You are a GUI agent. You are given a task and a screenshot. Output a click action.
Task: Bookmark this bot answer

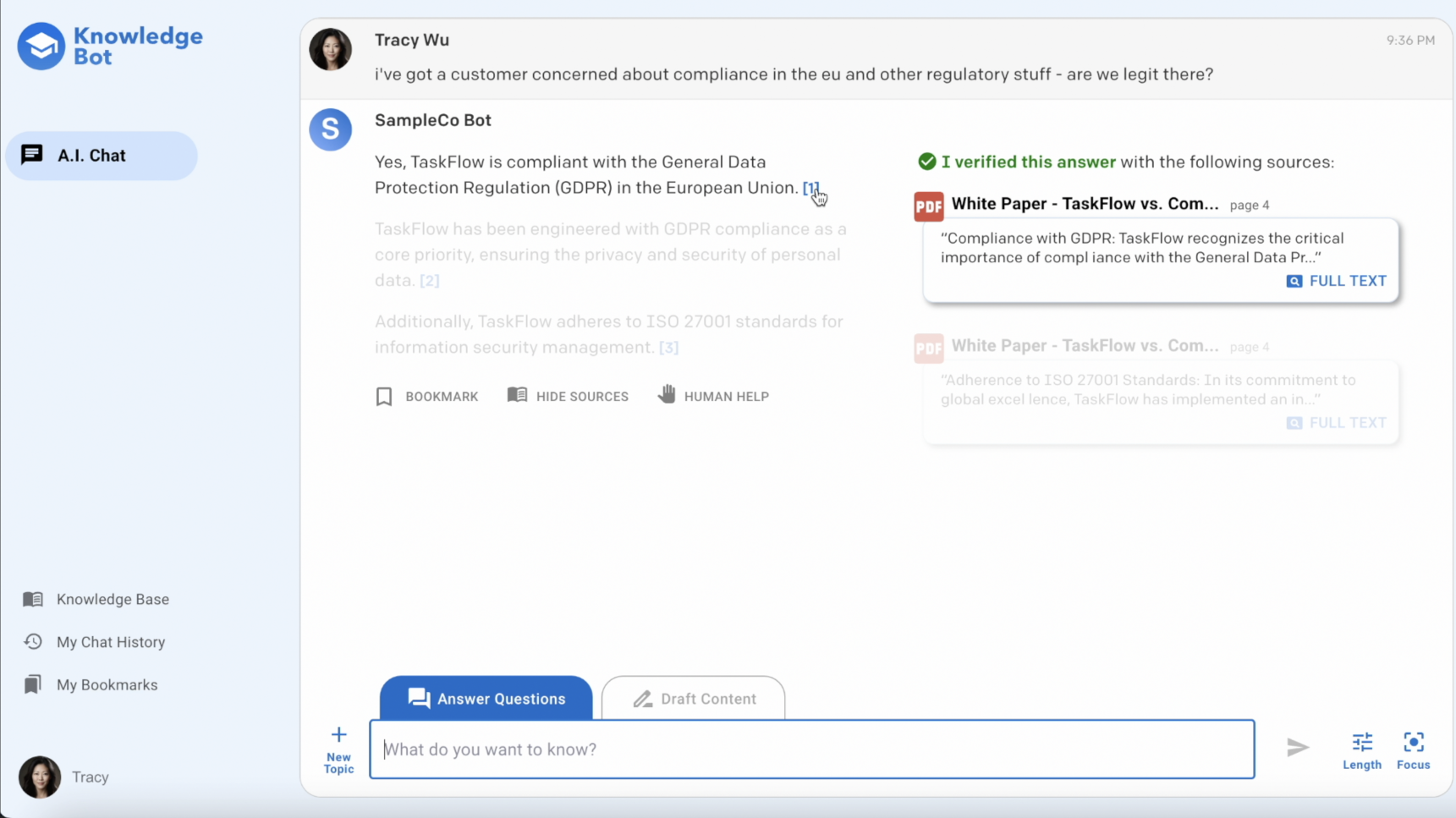[x=427, y=397]
